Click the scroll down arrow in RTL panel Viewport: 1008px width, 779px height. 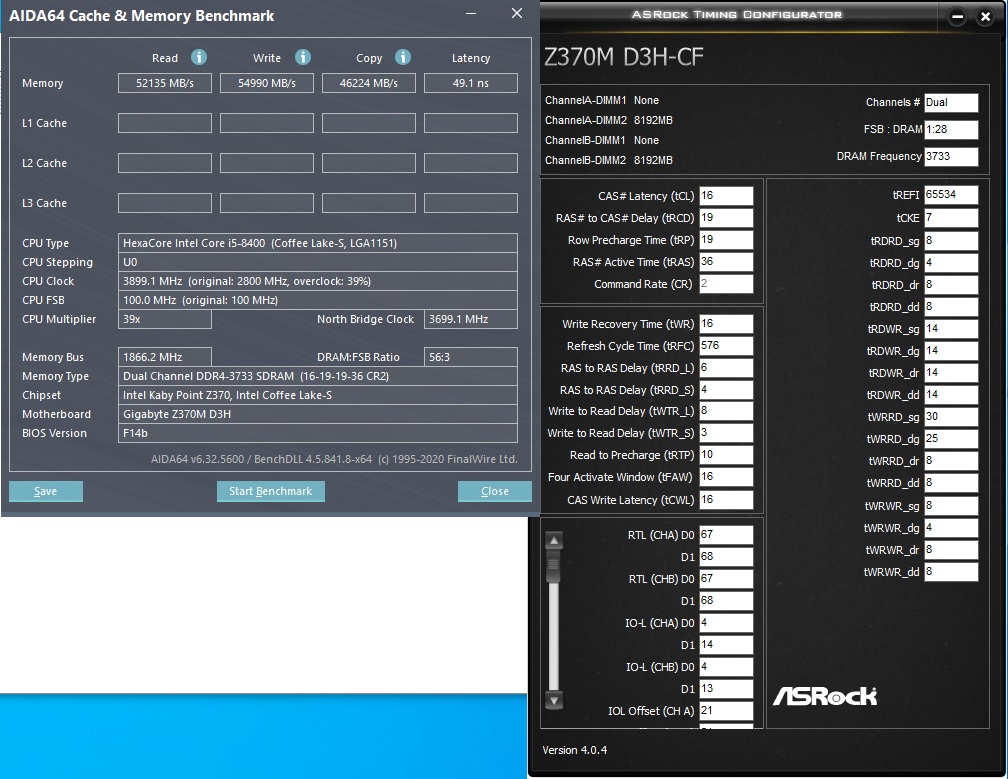pos(554,700)
